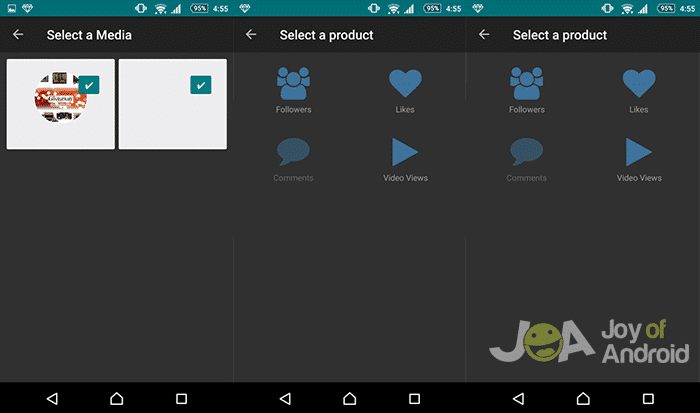Tap recent apps square on middle screen
The image size is (700, 413).
pos(414,398)
